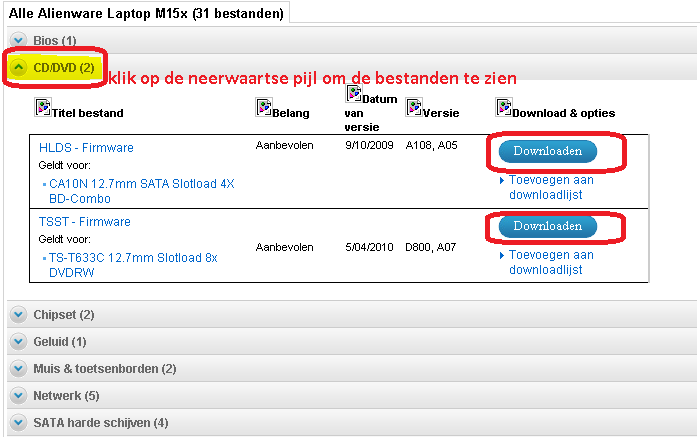The height and width of the screenshot is (437, 700).
Task: Download the TSST Firmware file
Action: coord(548,226)
